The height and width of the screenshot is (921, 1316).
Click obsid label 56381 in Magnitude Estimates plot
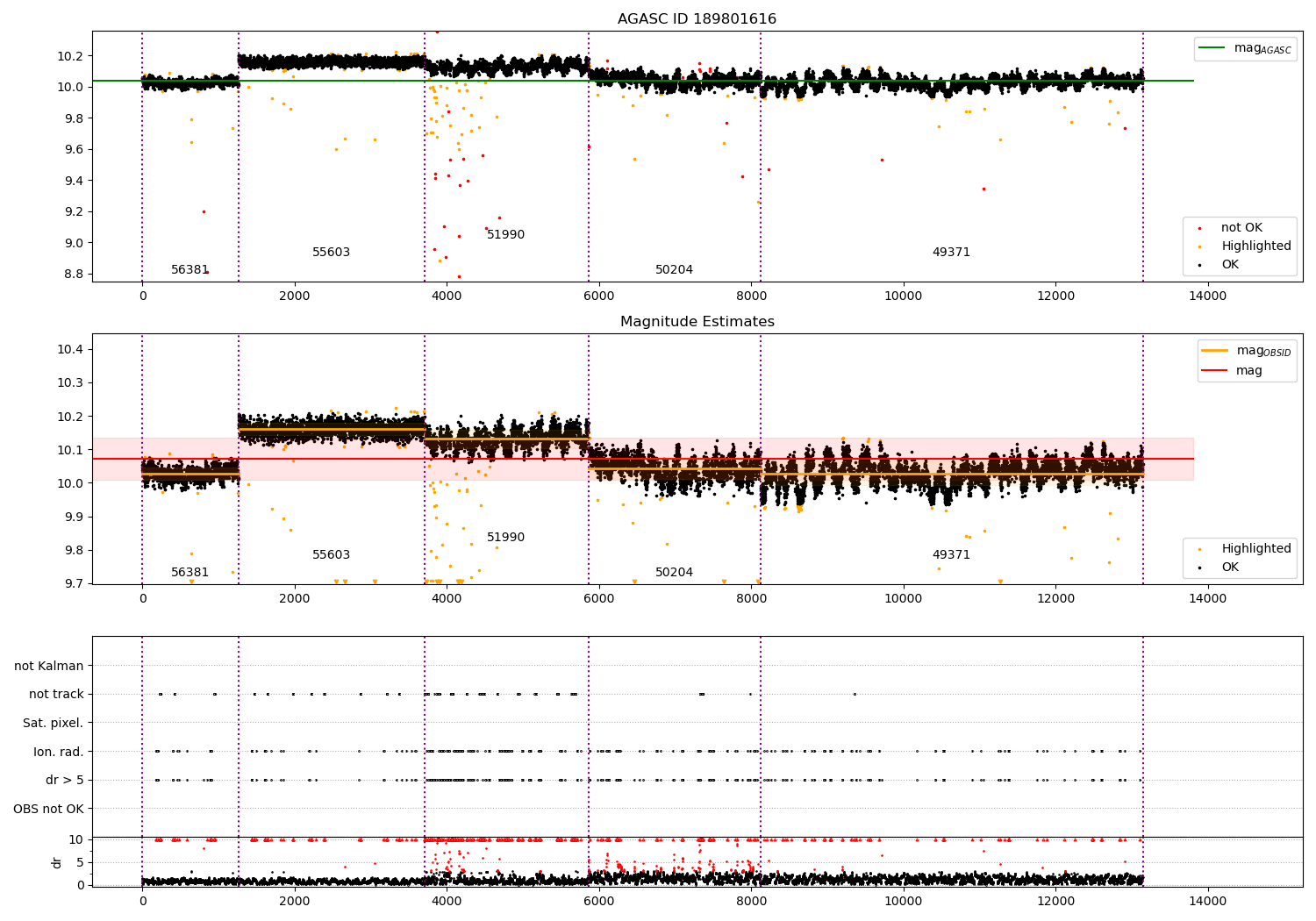[x=190, y=573]
